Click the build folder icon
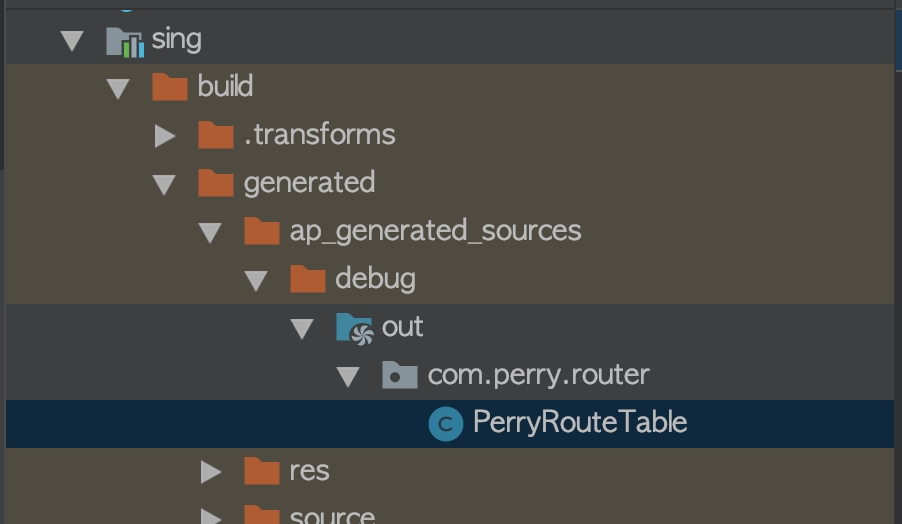 pyautogui.click(x=170, y=87)
